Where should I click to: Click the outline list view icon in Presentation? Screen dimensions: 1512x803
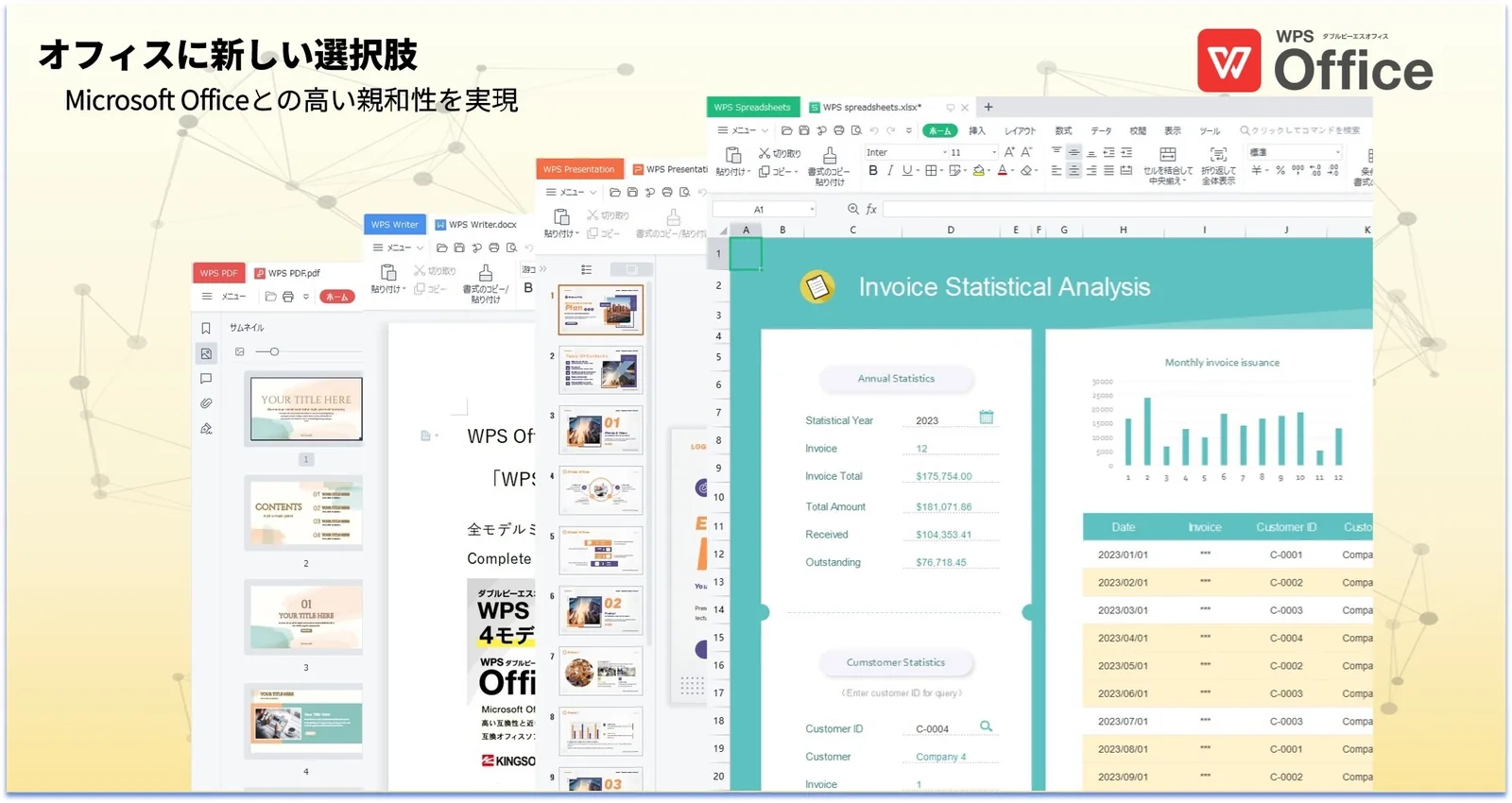(x=586, y=269)
